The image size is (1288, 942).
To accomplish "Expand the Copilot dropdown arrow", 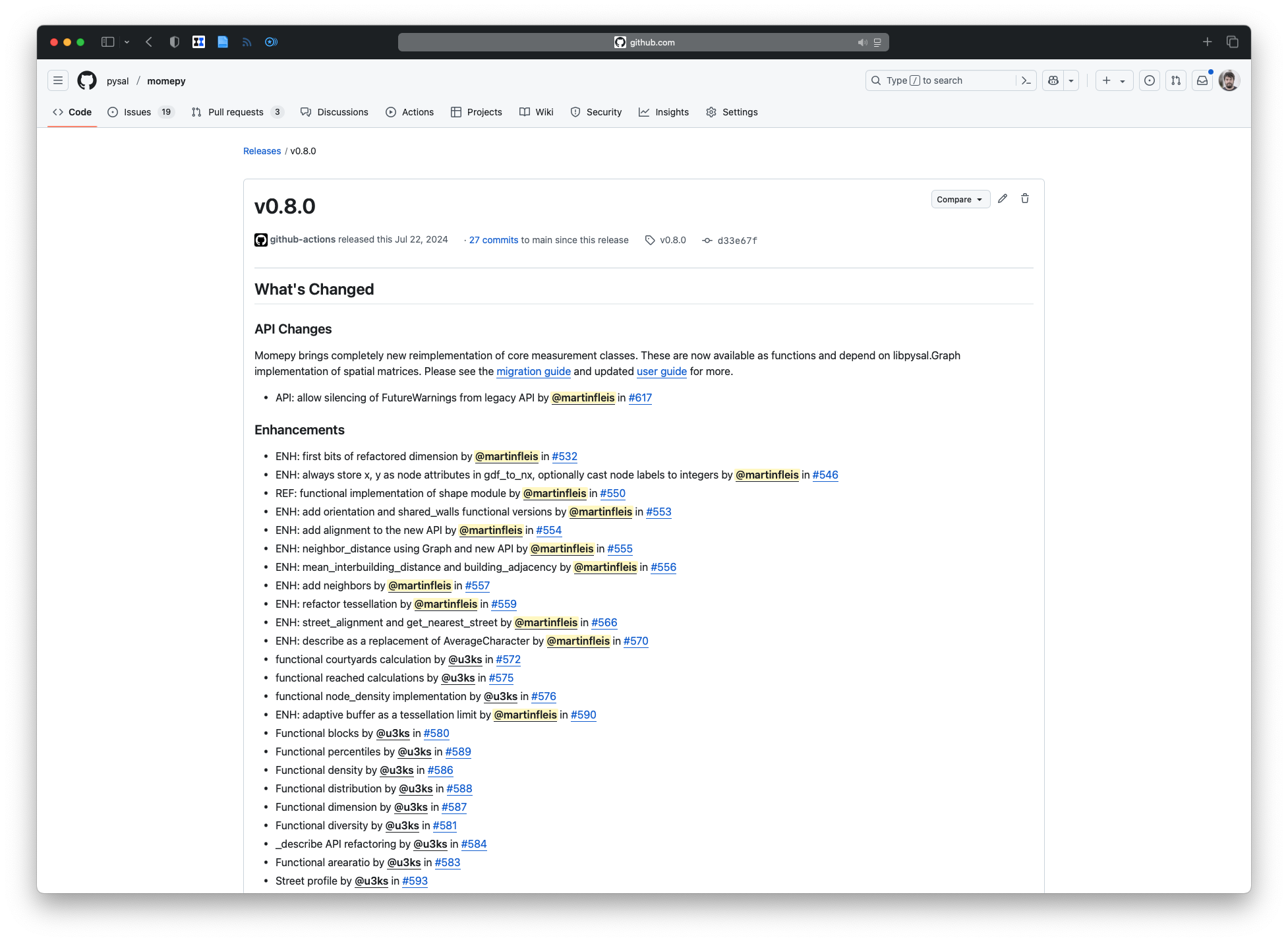I will coord(1071,80).
